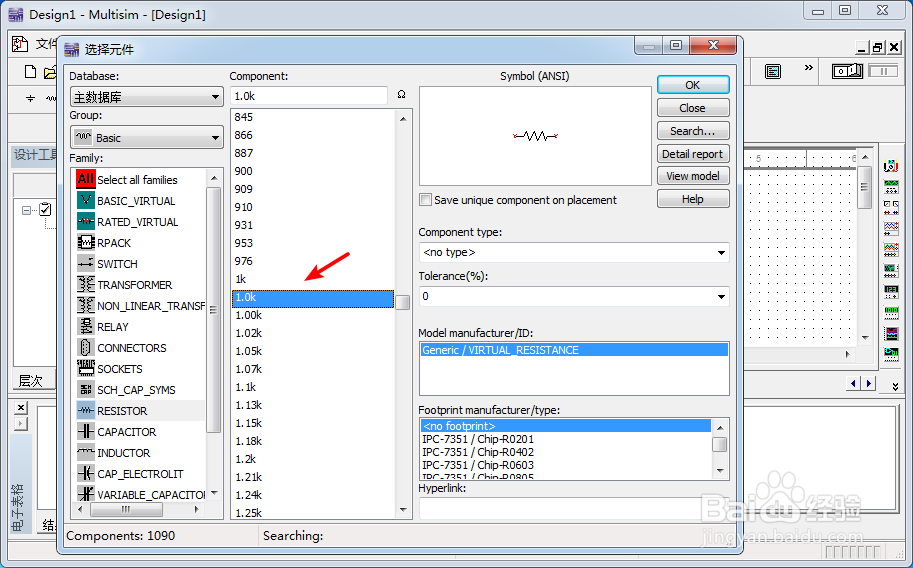Open the Detail report
The image size is (913, 568).
[692, 154]
